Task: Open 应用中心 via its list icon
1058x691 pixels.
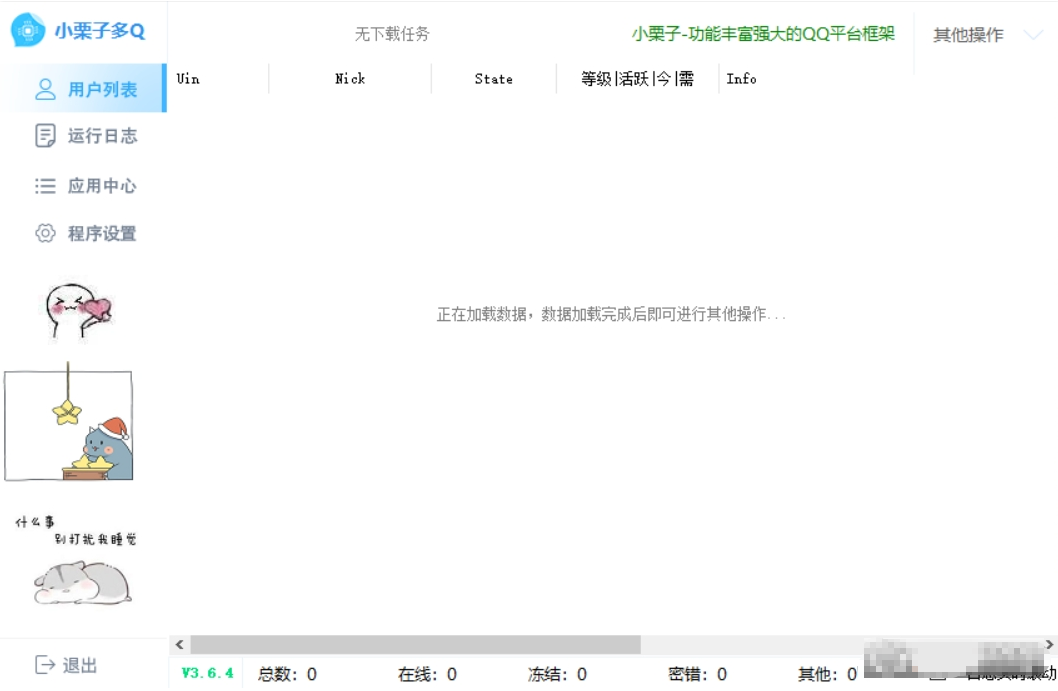Action: pyautogui.click(x=41, y=185)
